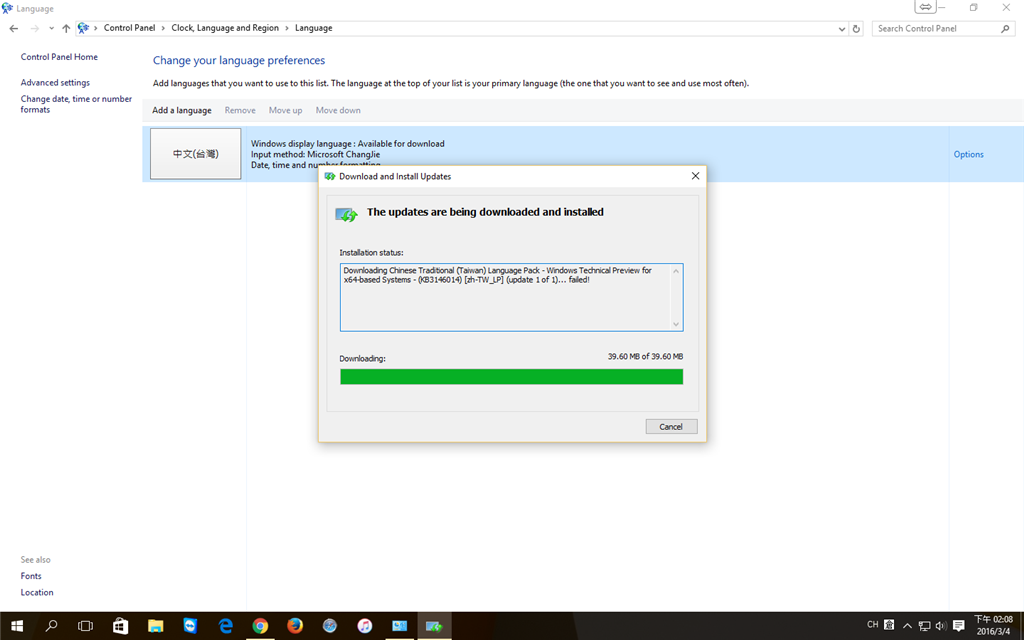Click Move down in language toolbar

[x=338, y=110]
